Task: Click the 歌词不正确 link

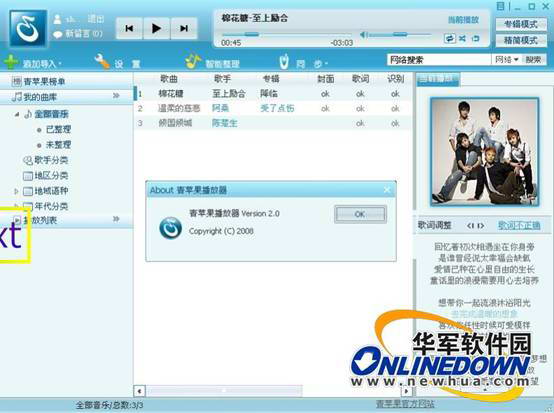Action: tap(519, 225)
